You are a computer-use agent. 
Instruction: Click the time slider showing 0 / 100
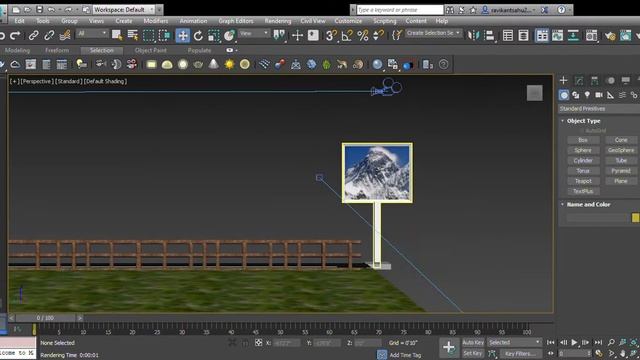(x=45, y=318)
